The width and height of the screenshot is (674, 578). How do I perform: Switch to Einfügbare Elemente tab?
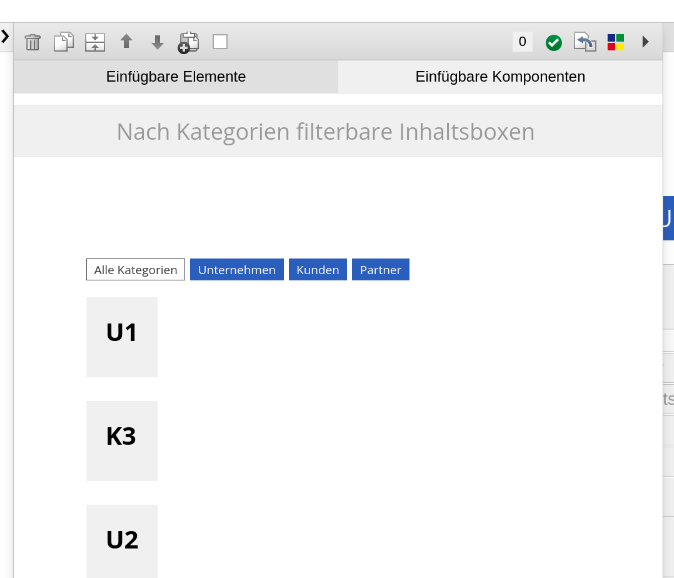(176, 76)
